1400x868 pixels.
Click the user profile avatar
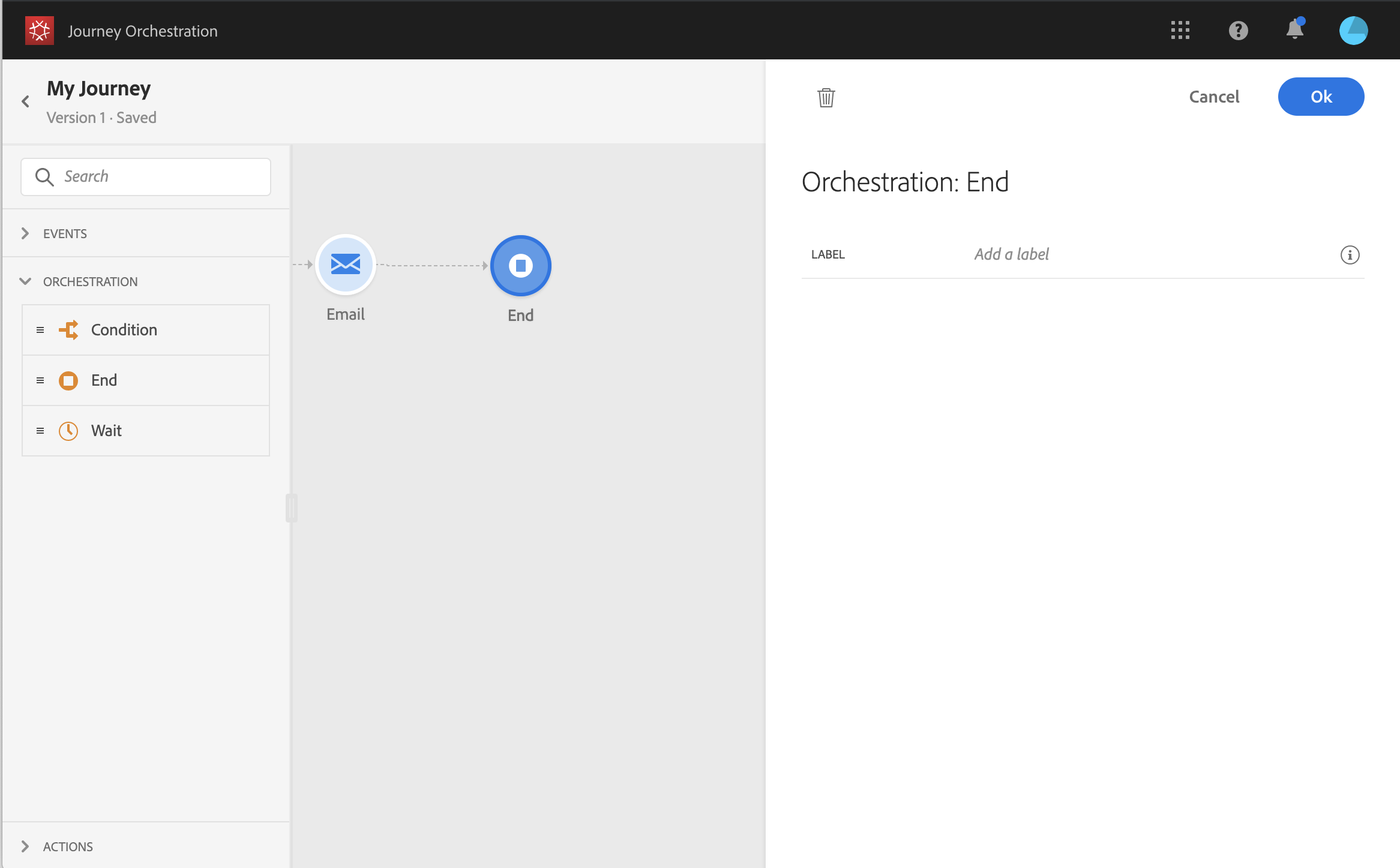[x=1353, y=31]
